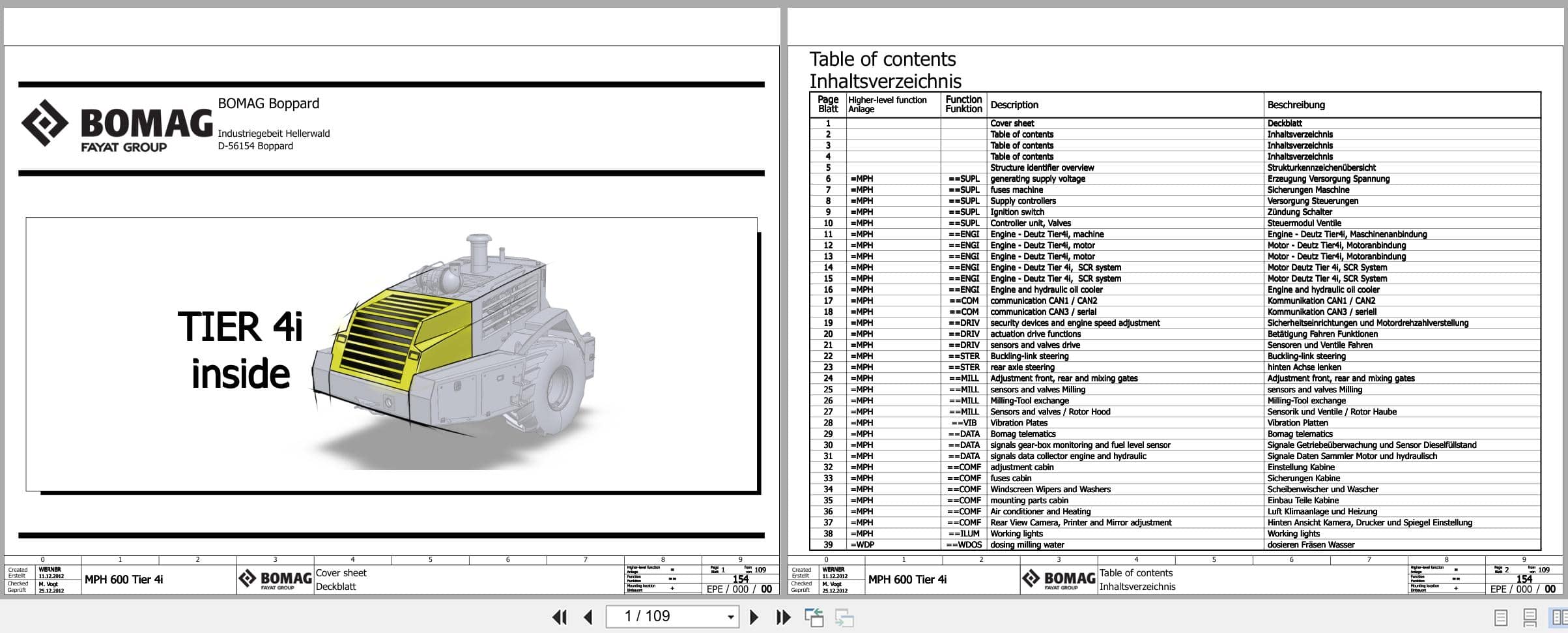The image size is (1568, 633).
Task: Click 'Engine and hydraulic oil cooler' description
Action: (x=1046, y=289)
